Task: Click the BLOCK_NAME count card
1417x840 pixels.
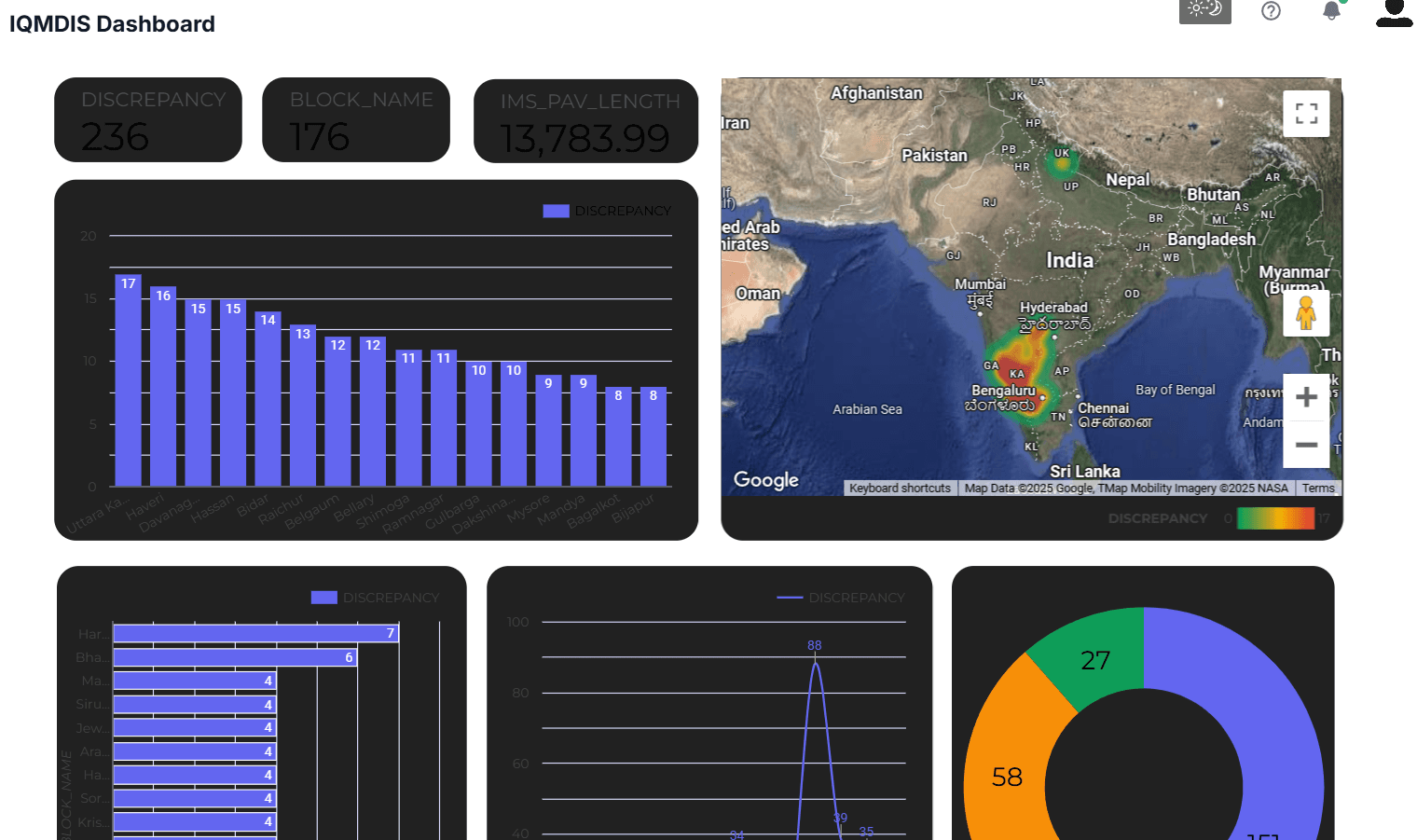Action: [x=356, y=120]
